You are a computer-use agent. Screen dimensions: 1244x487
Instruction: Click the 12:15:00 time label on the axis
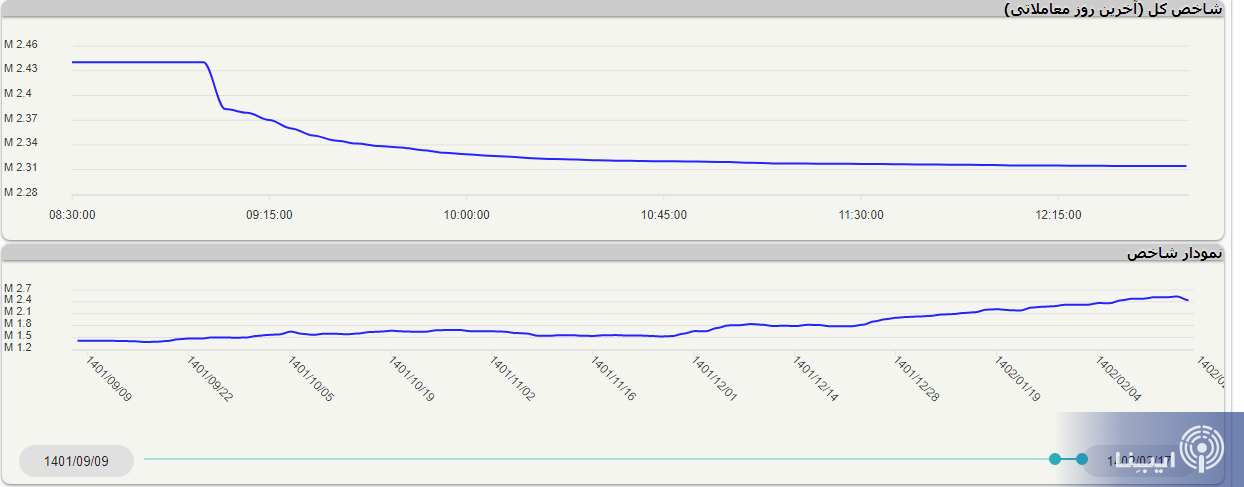point(1058,215)
